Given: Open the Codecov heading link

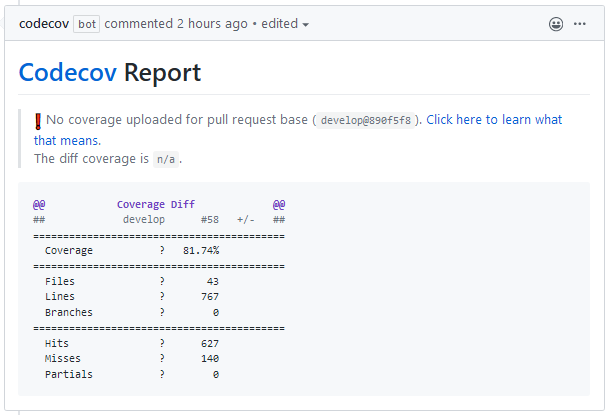Looking at the screenshot, I should point(68,73).
